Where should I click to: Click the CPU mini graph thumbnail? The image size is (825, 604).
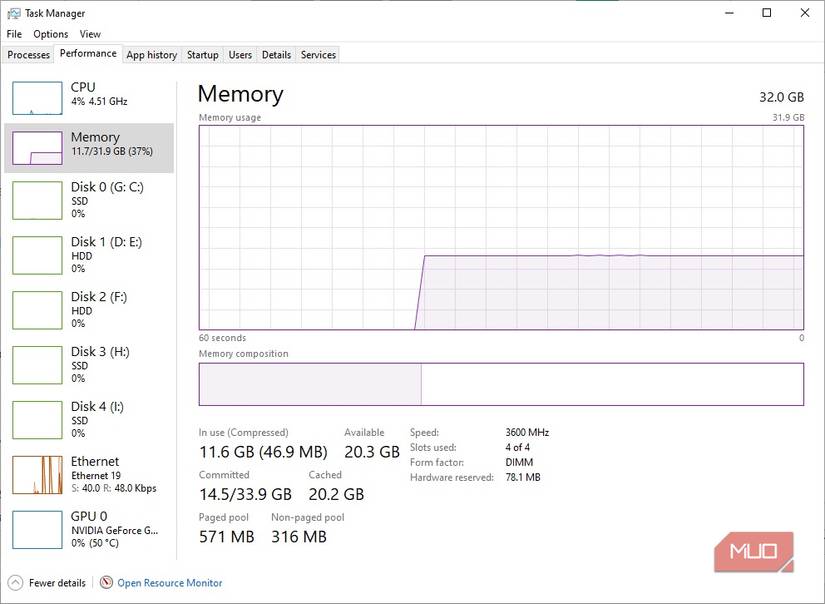coord(37,97)
